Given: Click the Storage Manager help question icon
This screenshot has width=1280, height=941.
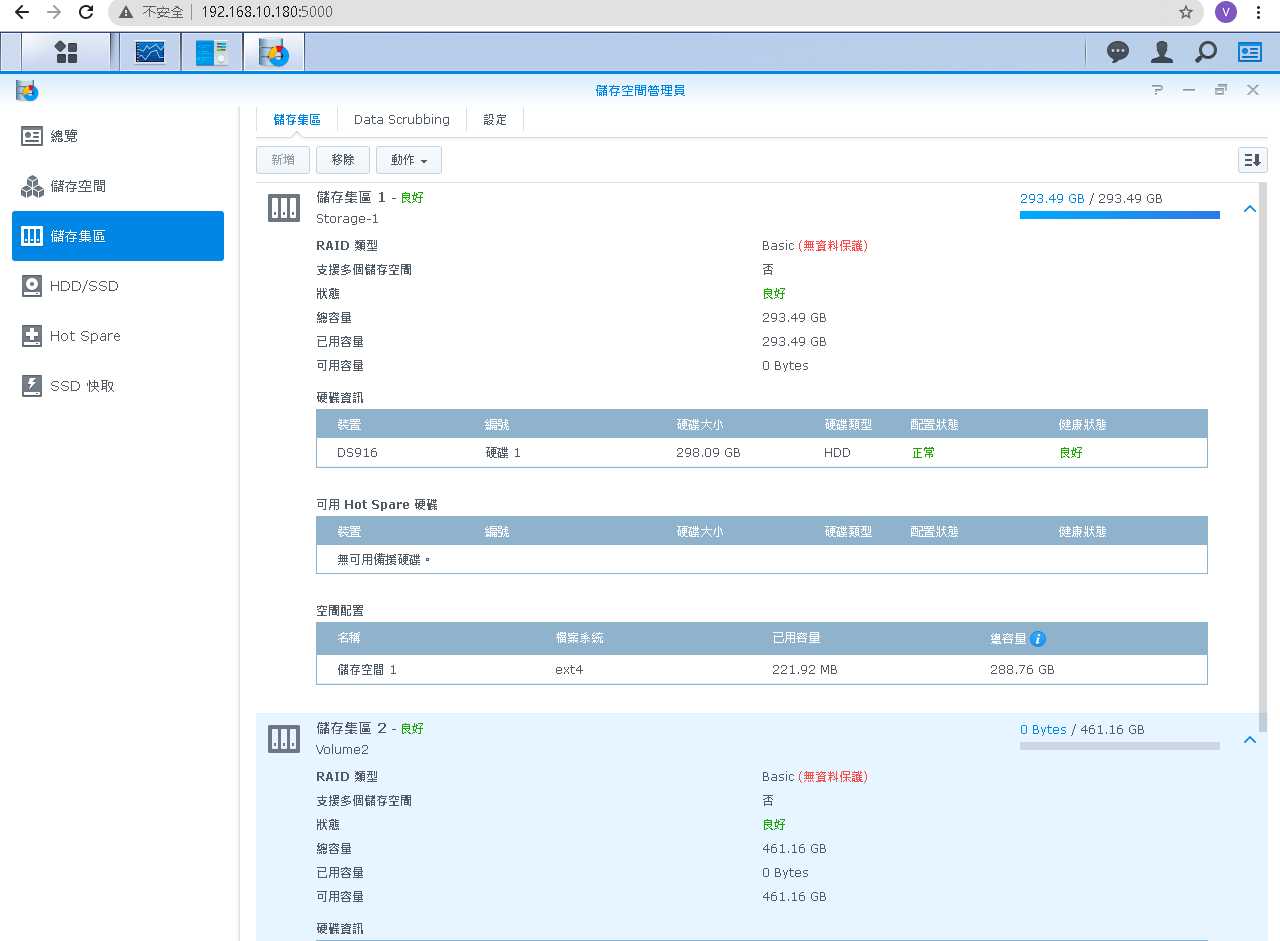Looking at the screenshot, I should (x=1157, y=90).
